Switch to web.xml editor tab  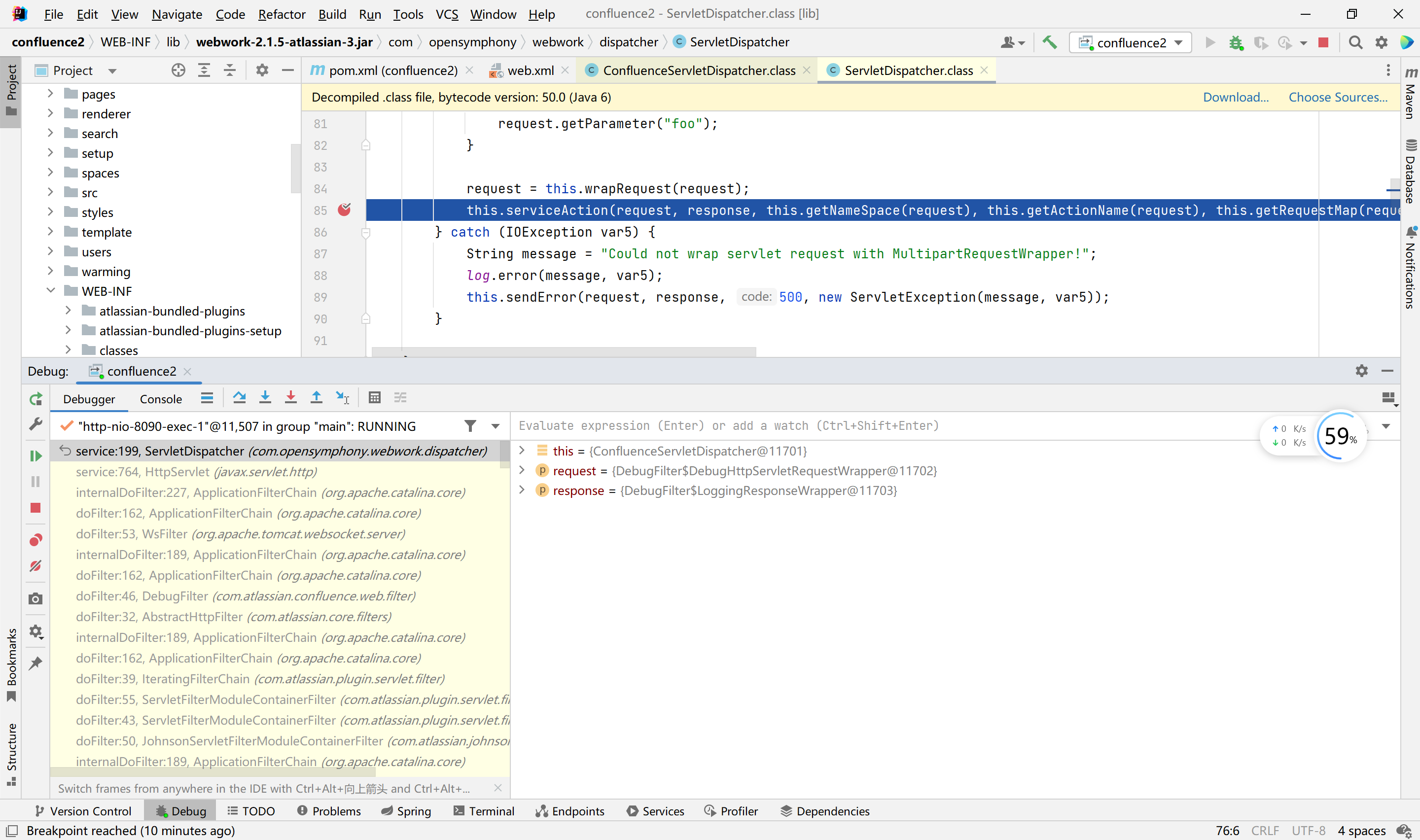530,70
